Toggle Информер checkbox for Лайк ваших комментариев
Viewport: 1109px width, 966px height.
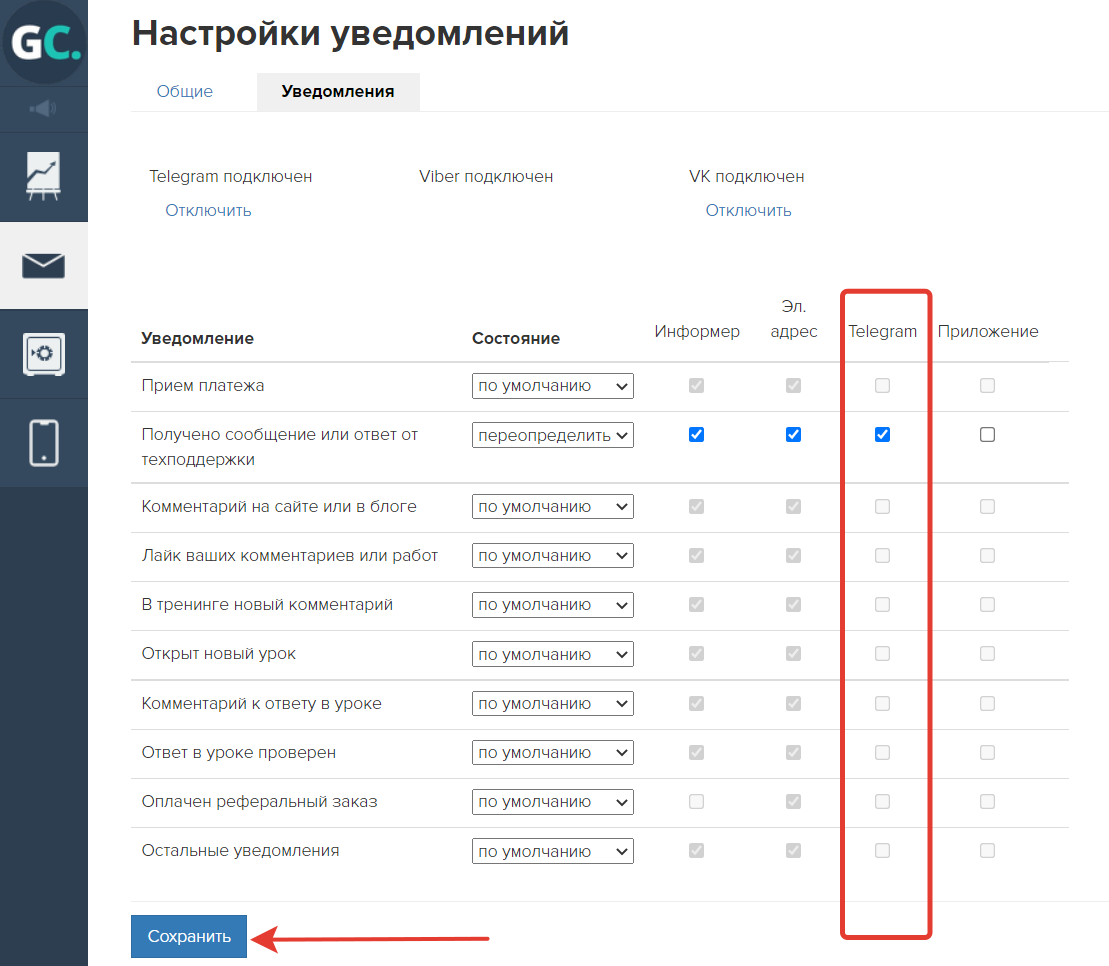pos(697,555)
